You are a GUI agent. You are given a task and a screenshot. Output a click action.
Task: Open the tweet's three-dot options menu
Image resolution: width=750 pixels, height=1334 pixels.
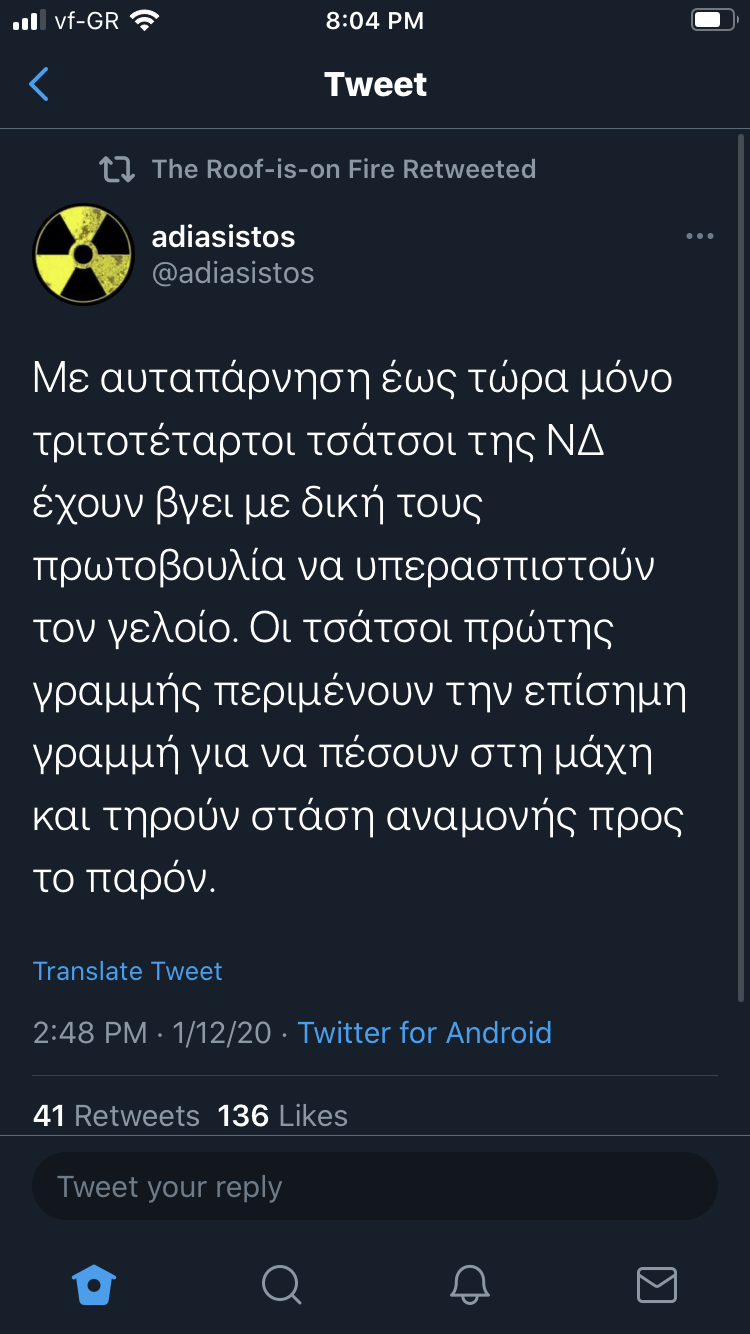(x=699, y=236)
